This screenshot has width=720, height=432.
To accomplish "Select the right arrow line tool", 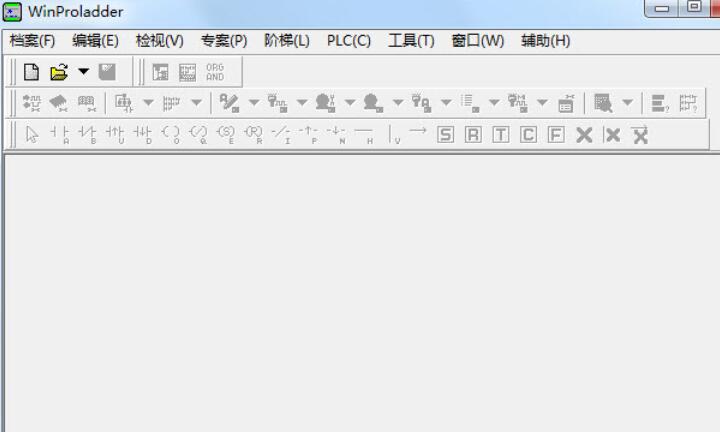I will point(418,131).
